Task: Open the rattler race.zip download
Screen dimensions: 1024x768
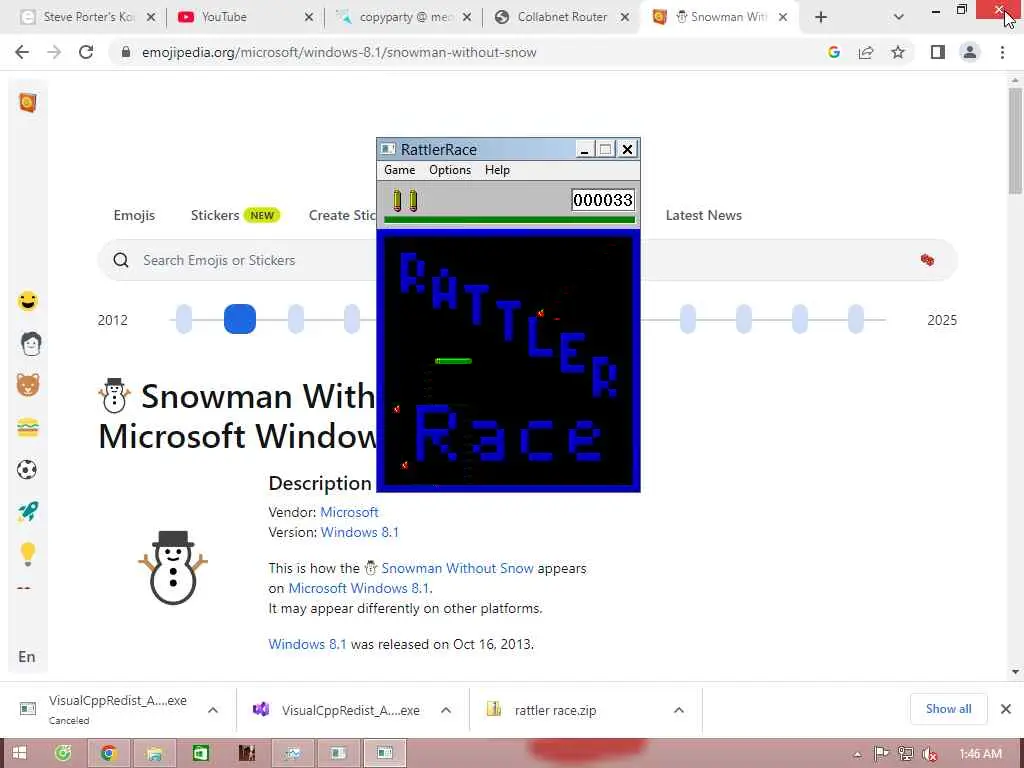Action: click(x=555, y=711)
